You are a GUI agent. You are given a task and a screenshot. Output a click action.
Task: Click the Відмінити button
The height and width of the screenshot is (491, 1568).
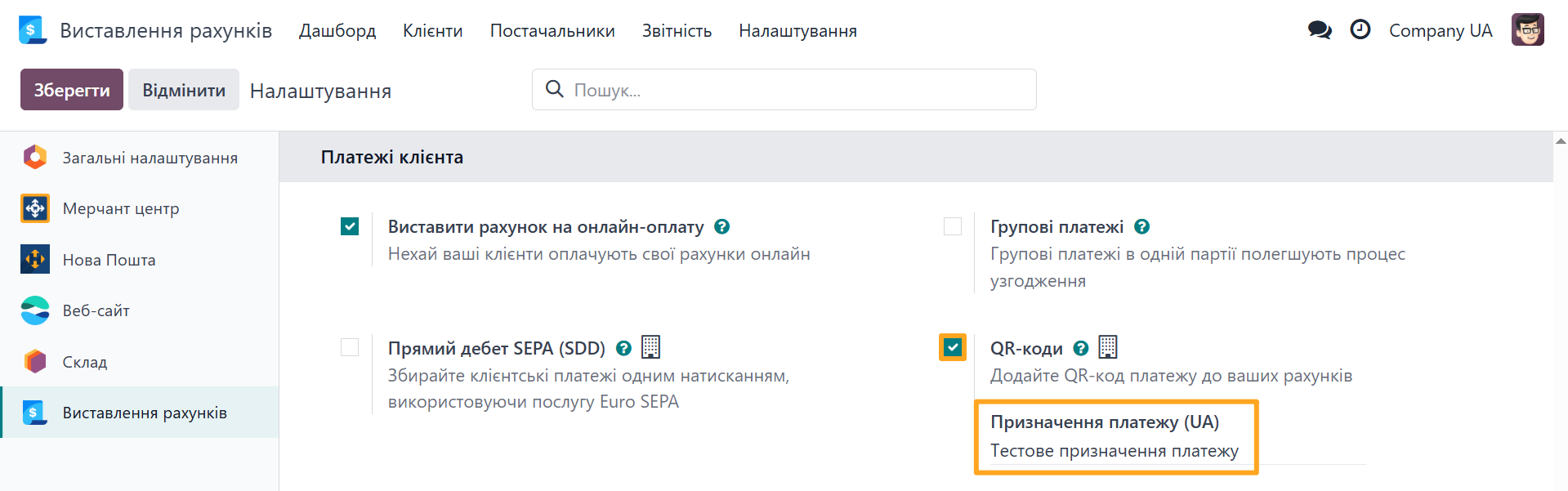184,90
